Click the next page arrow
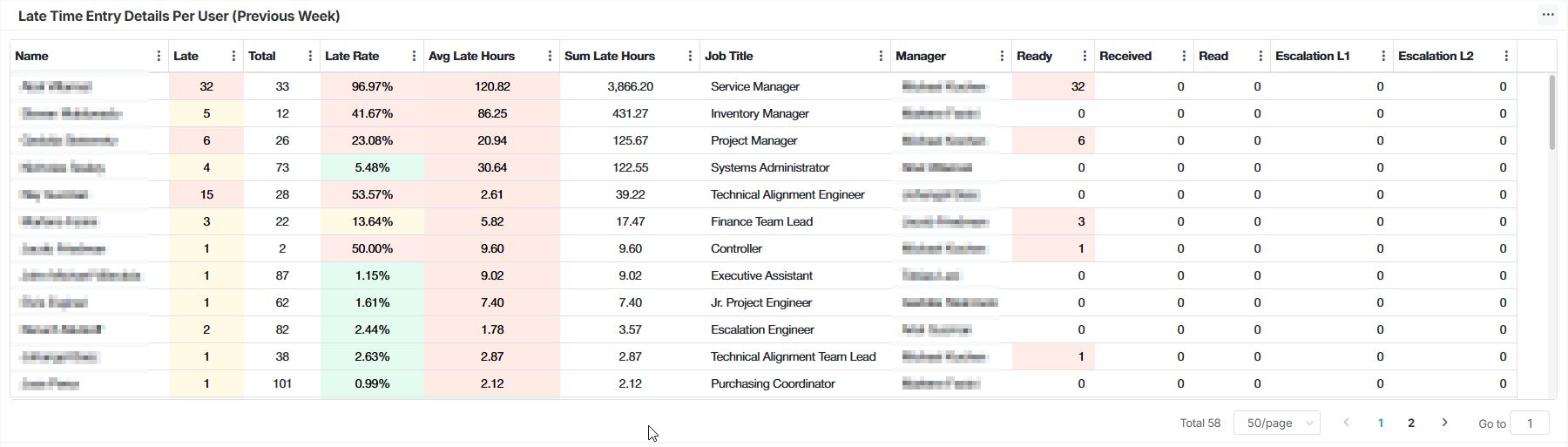 [x=1444, y=423]
